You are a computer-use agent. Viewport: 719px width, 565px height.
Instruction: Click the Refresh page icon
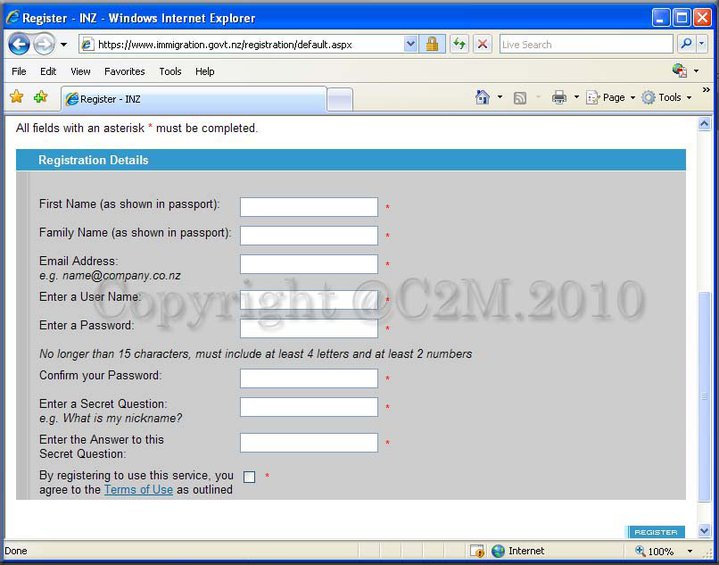pyautogui.click(x=459, y=44)
